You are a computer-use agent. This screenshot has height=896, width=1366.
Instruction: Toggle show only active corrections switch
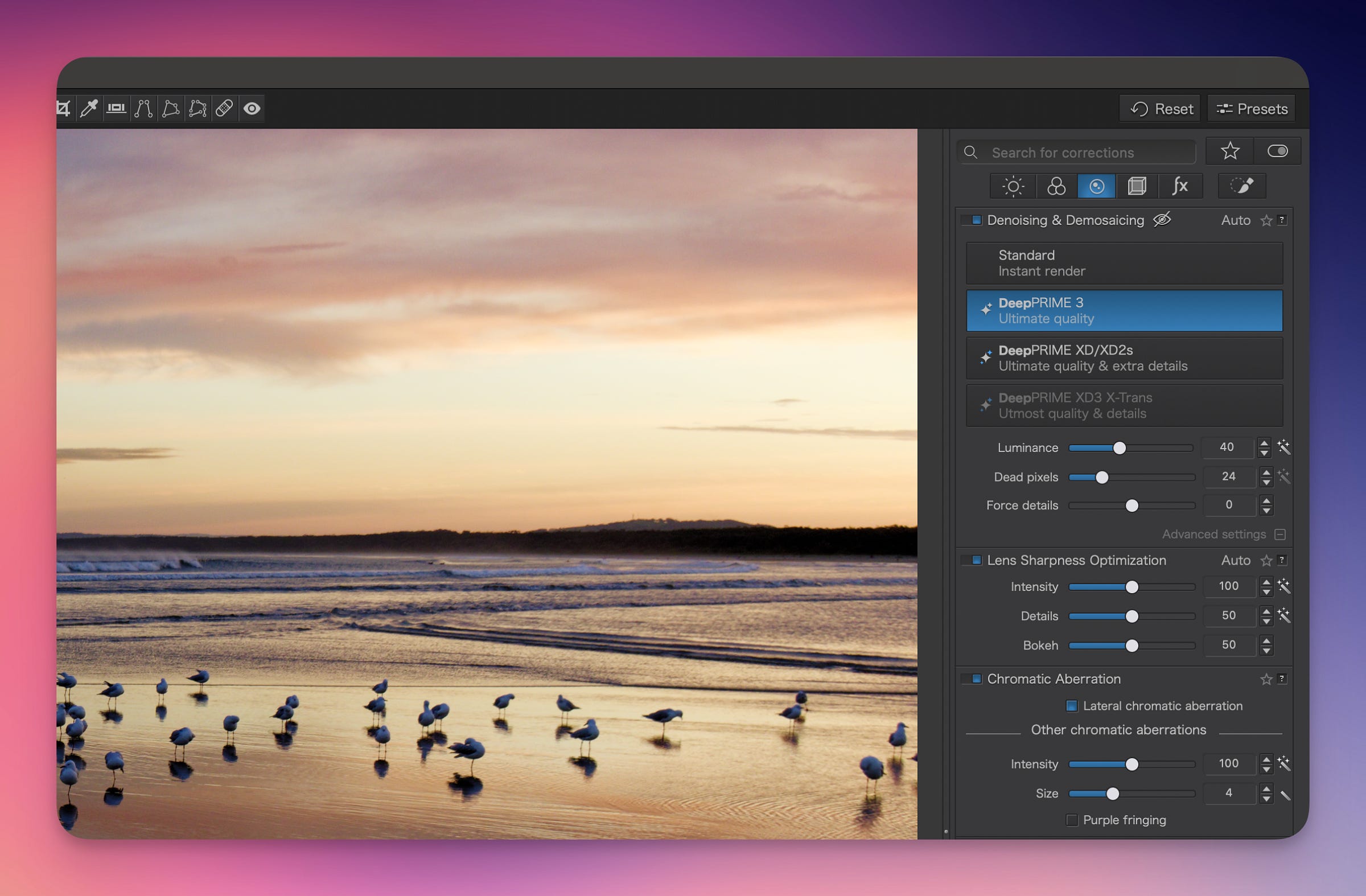[x=1278, y=151]
